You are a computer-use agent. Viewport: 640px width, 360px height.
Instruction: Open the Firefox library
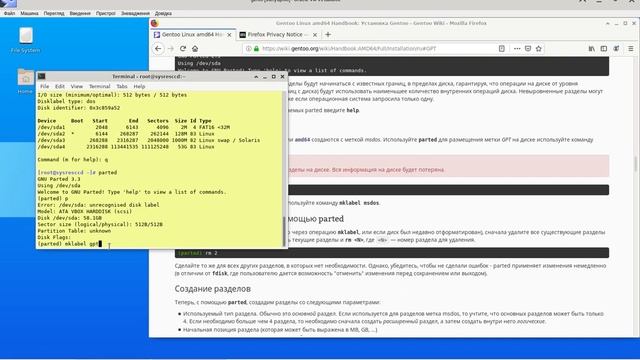591,49
